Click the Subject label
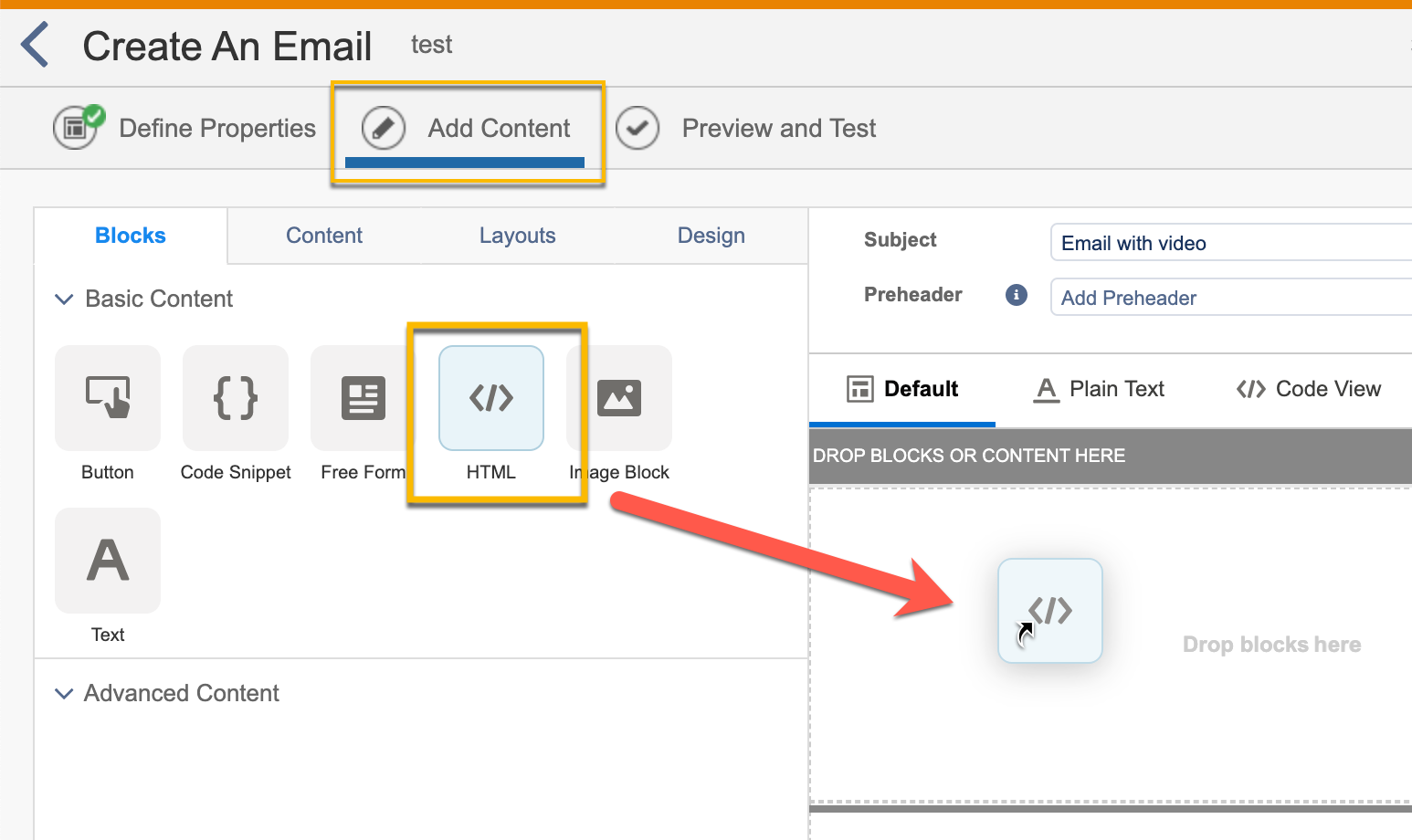 point(900,240)
